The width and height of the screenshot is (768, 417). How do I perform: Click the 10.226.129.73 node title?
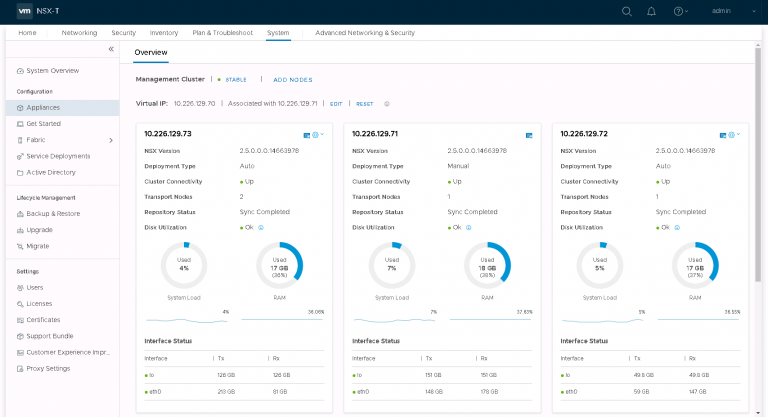tap(168, 134)
